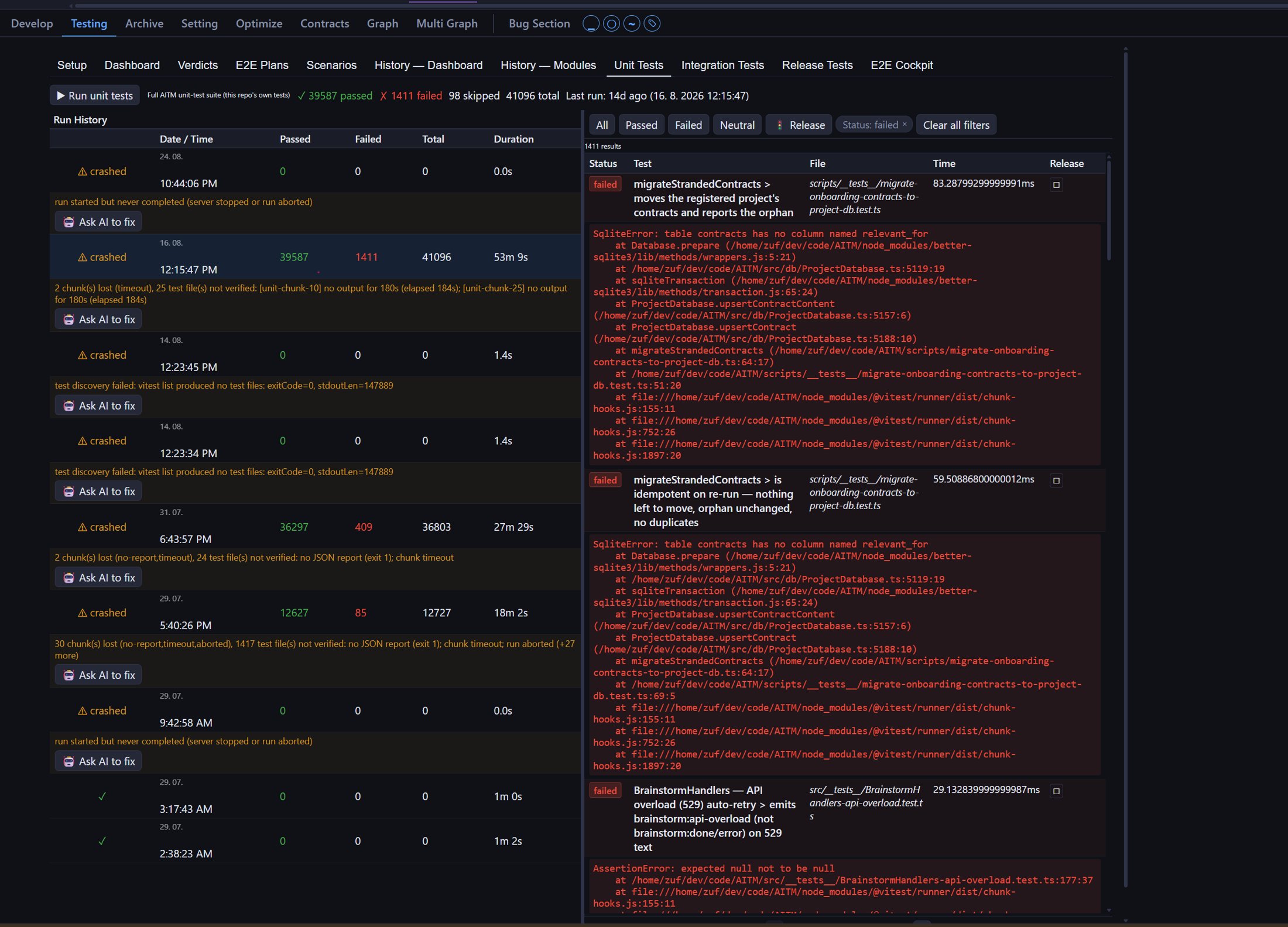Switch to the Develop top tab
This screenshot has width=1288, height=927.
32,23
